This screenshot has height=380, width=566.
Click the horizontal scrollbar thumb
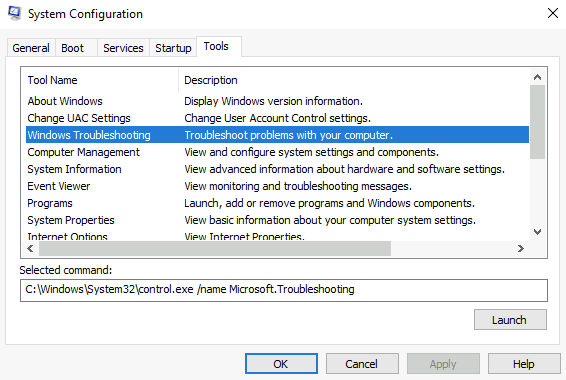pos(215,249)
